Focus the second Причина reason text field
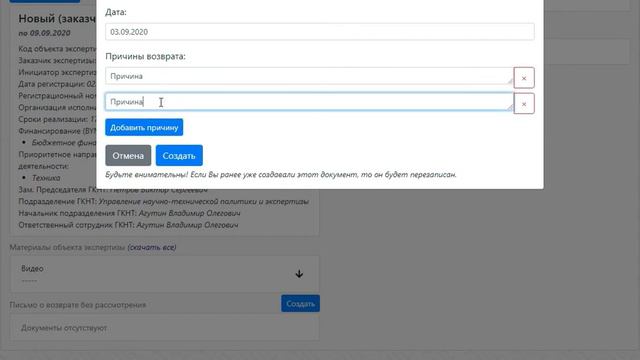Image resolution: width=640 pixels, height=360 pixels. click(309, 102)
